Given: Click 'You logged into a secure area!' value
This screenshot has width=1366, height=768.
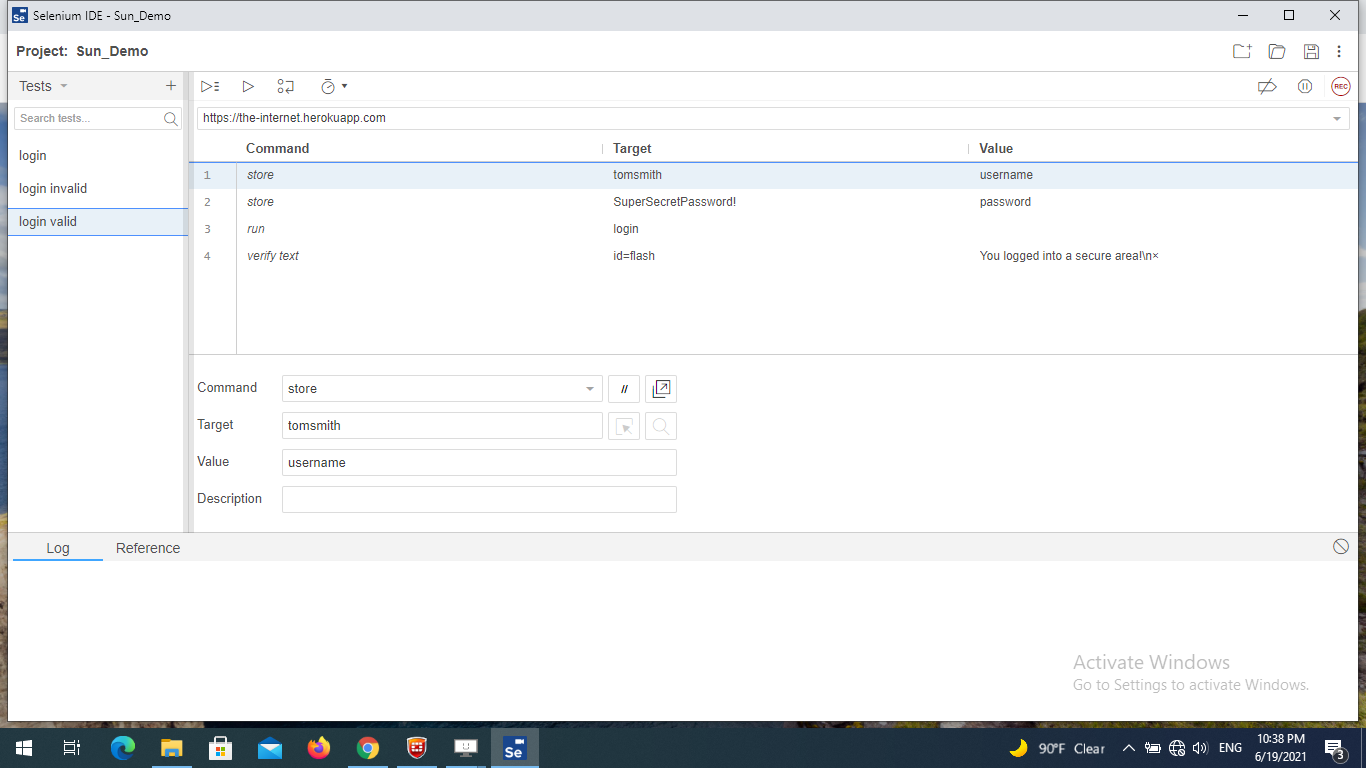Looking at the screenshot, I should click(1069, 256).
